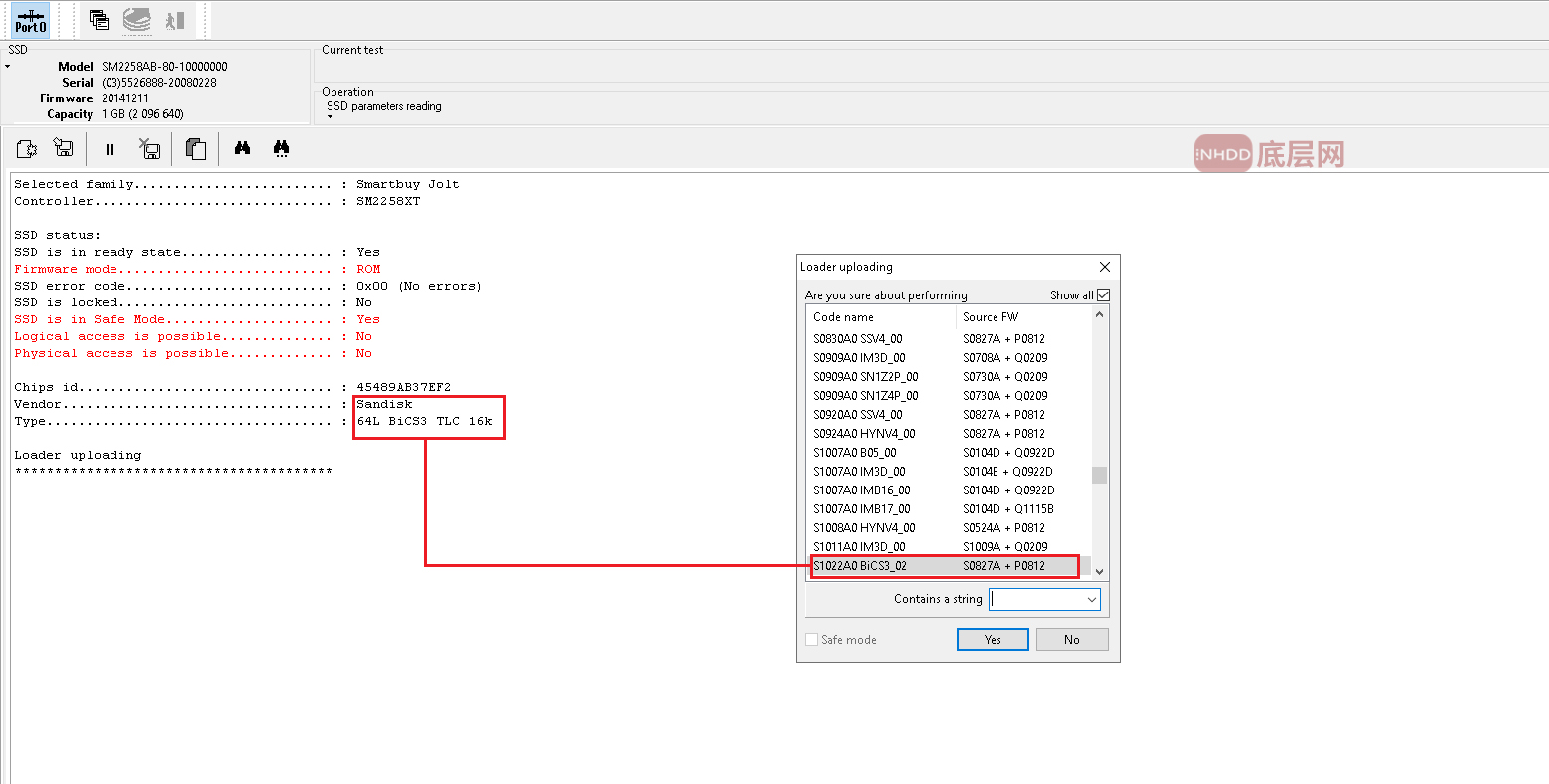Click the disk stack utility icon
This screenshot has width=1549, height=784.
point(137,20)
